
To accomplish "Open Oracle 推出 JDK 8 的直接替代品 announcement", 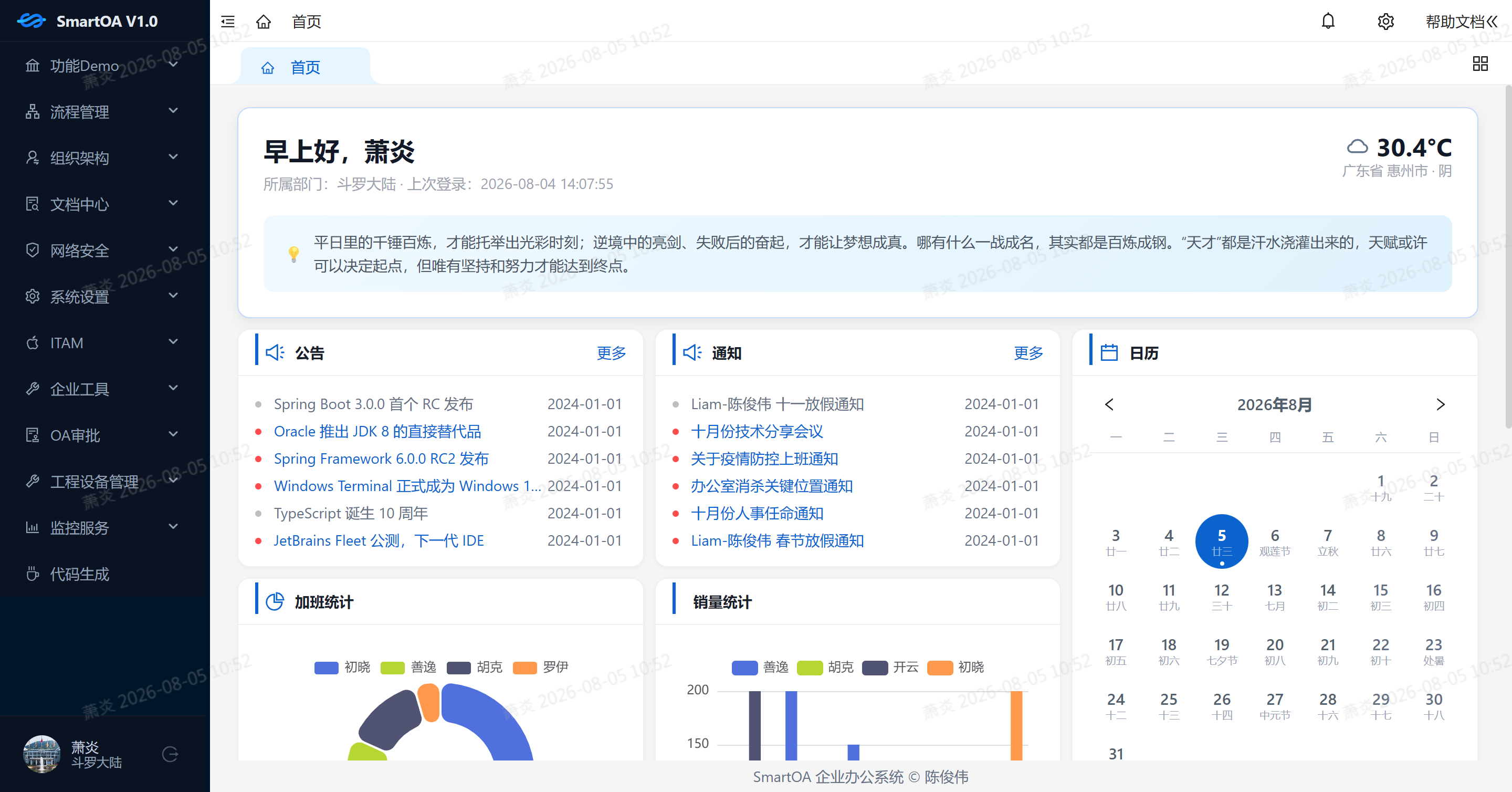I will coord(377,432).
